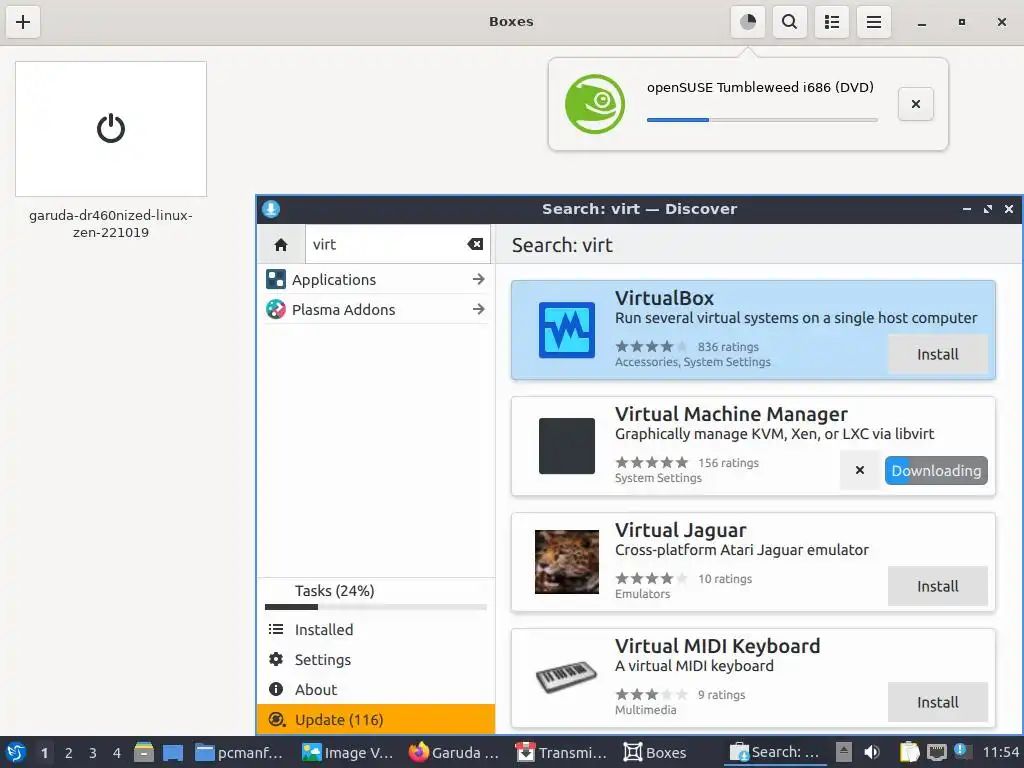Open the Virtual Machine Manager title
Image resolution: width=1024 pixels, height=768 pixels.
731,414
